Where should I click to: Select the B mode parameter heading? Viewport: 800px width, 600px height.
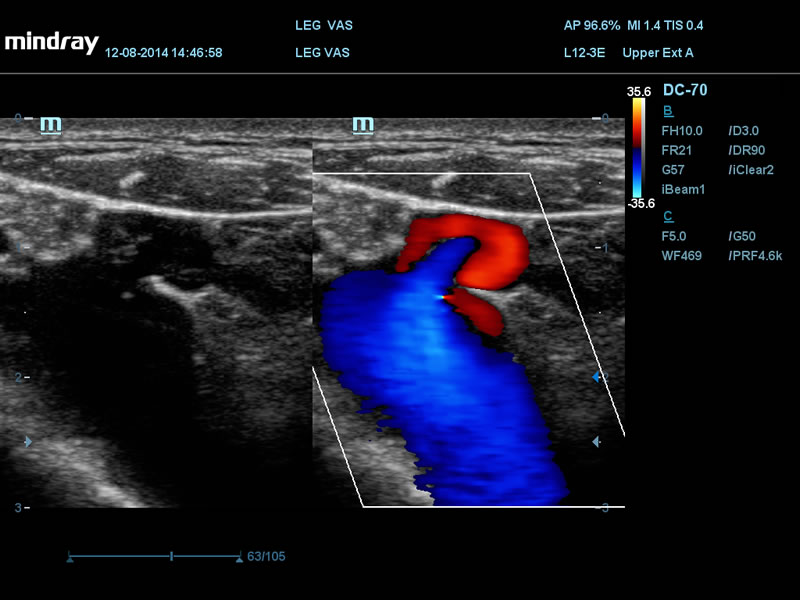click(668, 110)
